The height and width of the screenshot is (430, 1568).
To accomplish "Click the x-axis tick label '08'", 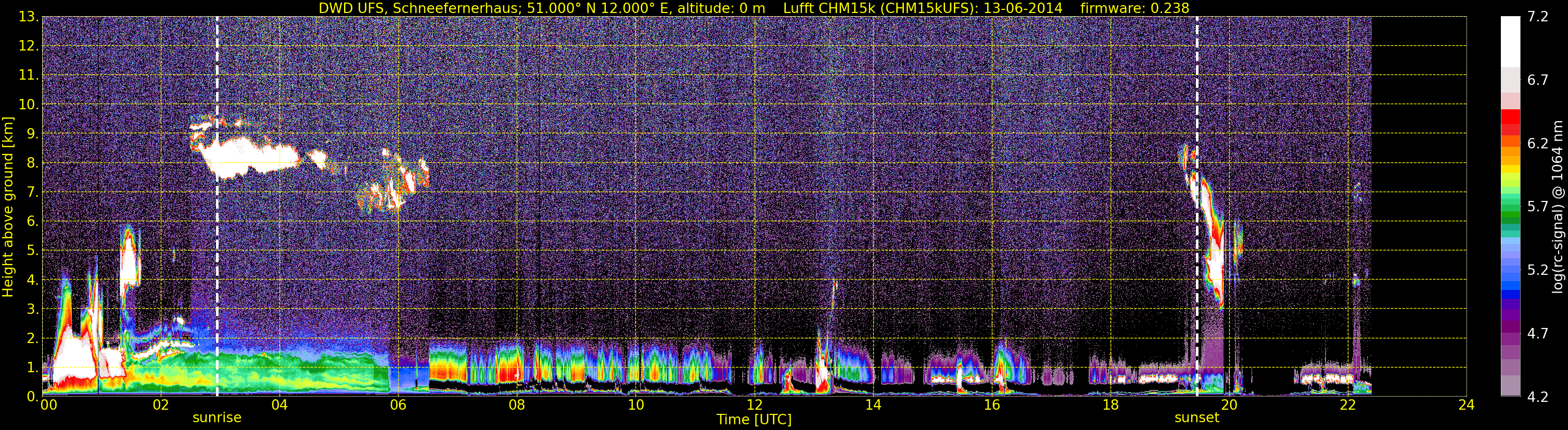I will (516, 406).
